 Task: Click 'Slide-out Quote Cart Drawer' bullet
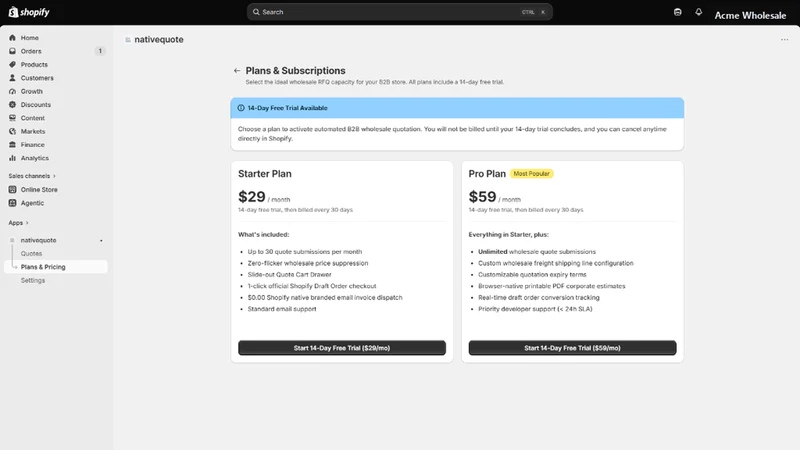point(289,274)
